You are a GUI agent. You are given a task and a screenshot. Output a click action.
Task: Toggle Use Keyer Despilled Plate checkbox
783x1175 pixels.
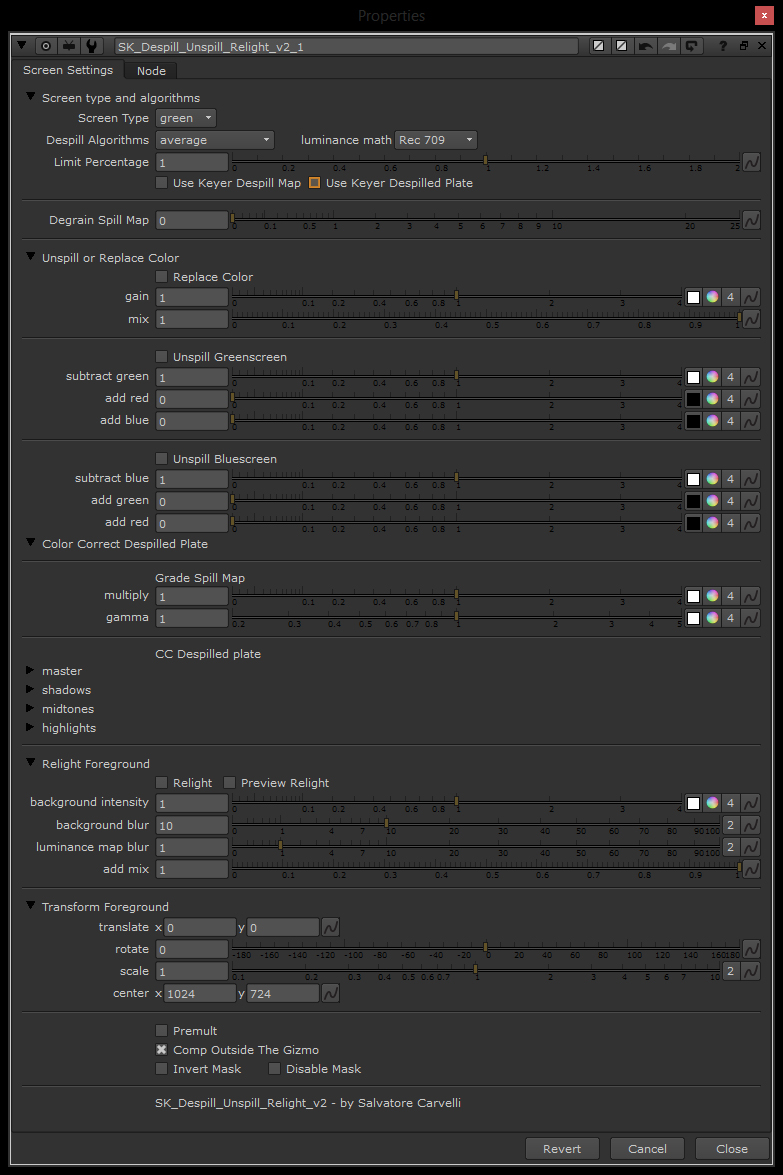[315, 183]
